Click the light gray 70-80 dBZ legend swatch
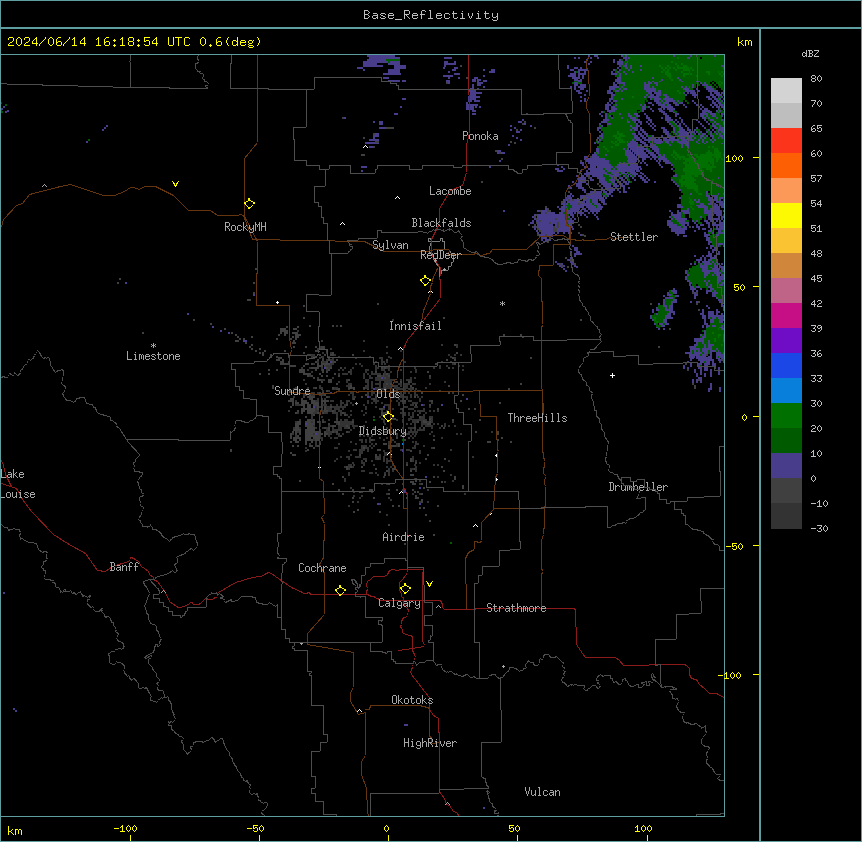The height and width of the screenshot is (842, 862). tap(786, 91)
